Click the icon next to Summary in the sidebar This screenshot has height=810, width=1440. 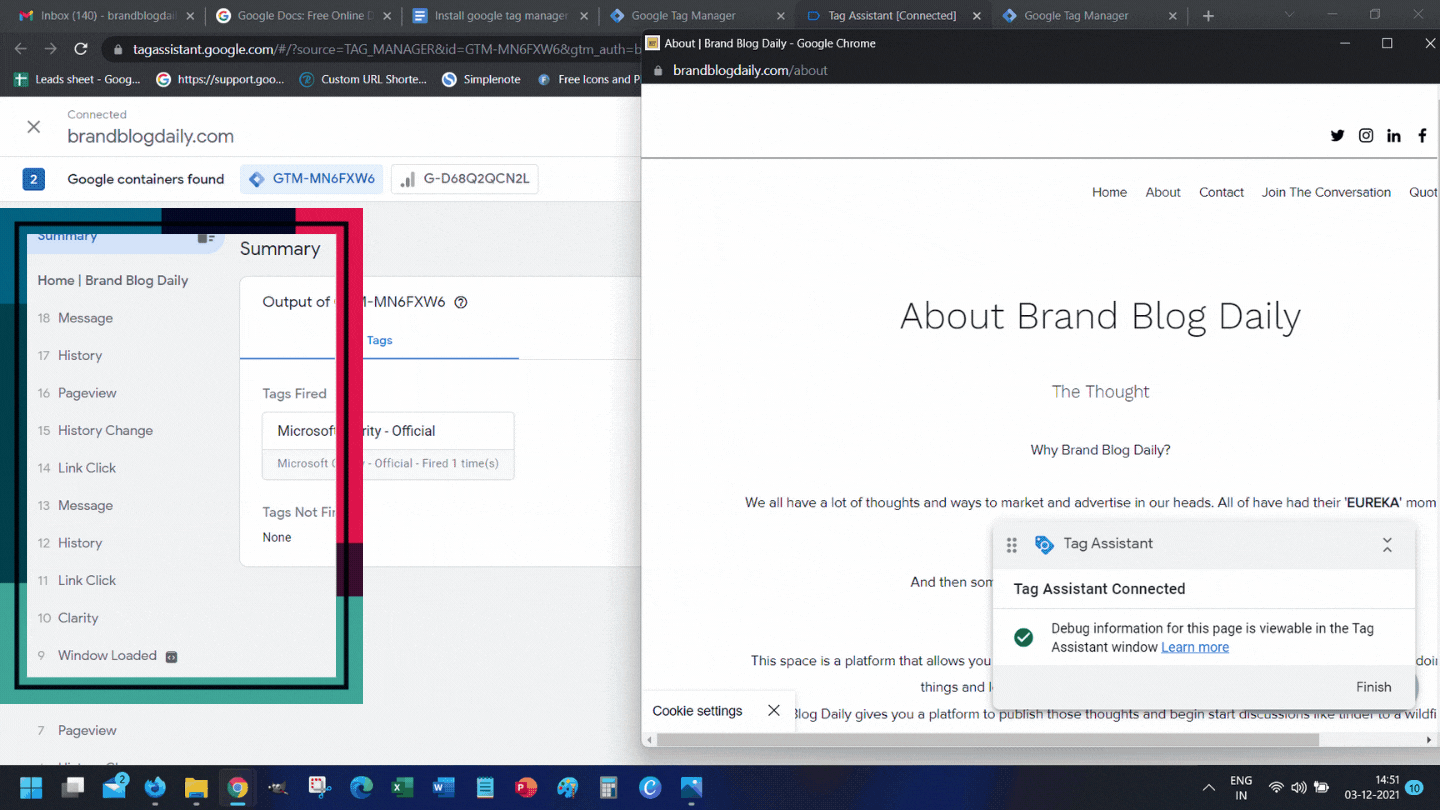pos(206,237)
